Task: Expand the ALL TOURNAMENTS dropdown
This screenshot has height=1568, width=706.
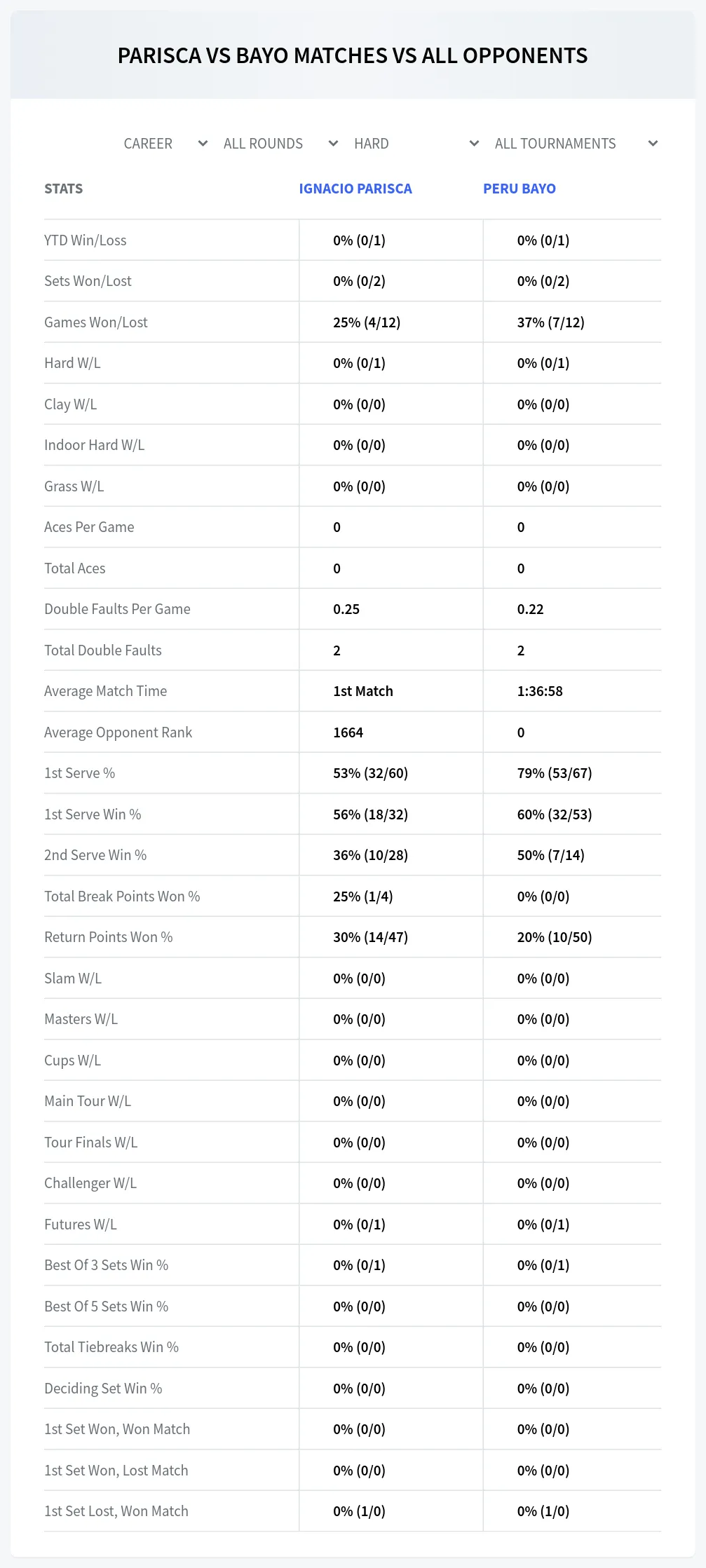Action: (576, 144)
